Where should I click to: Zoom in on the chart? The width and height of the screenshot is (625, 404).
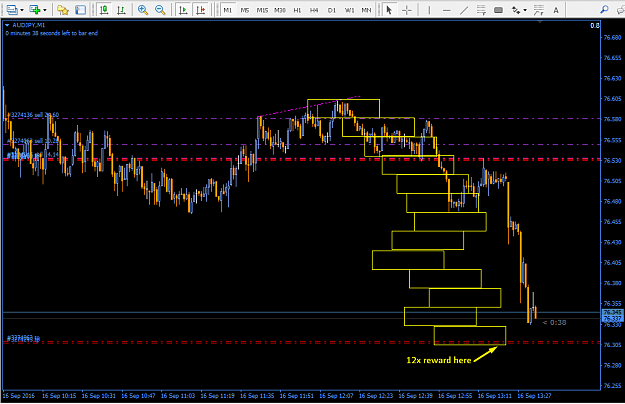coord(143,10)
